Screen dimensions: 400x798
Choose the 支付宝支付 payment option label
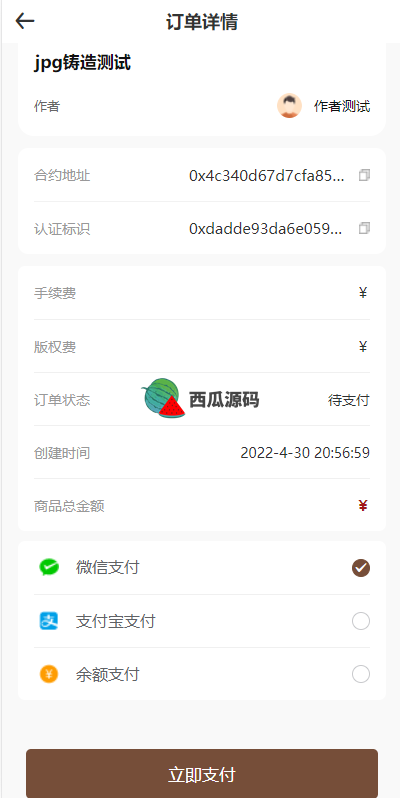(116, 621)
